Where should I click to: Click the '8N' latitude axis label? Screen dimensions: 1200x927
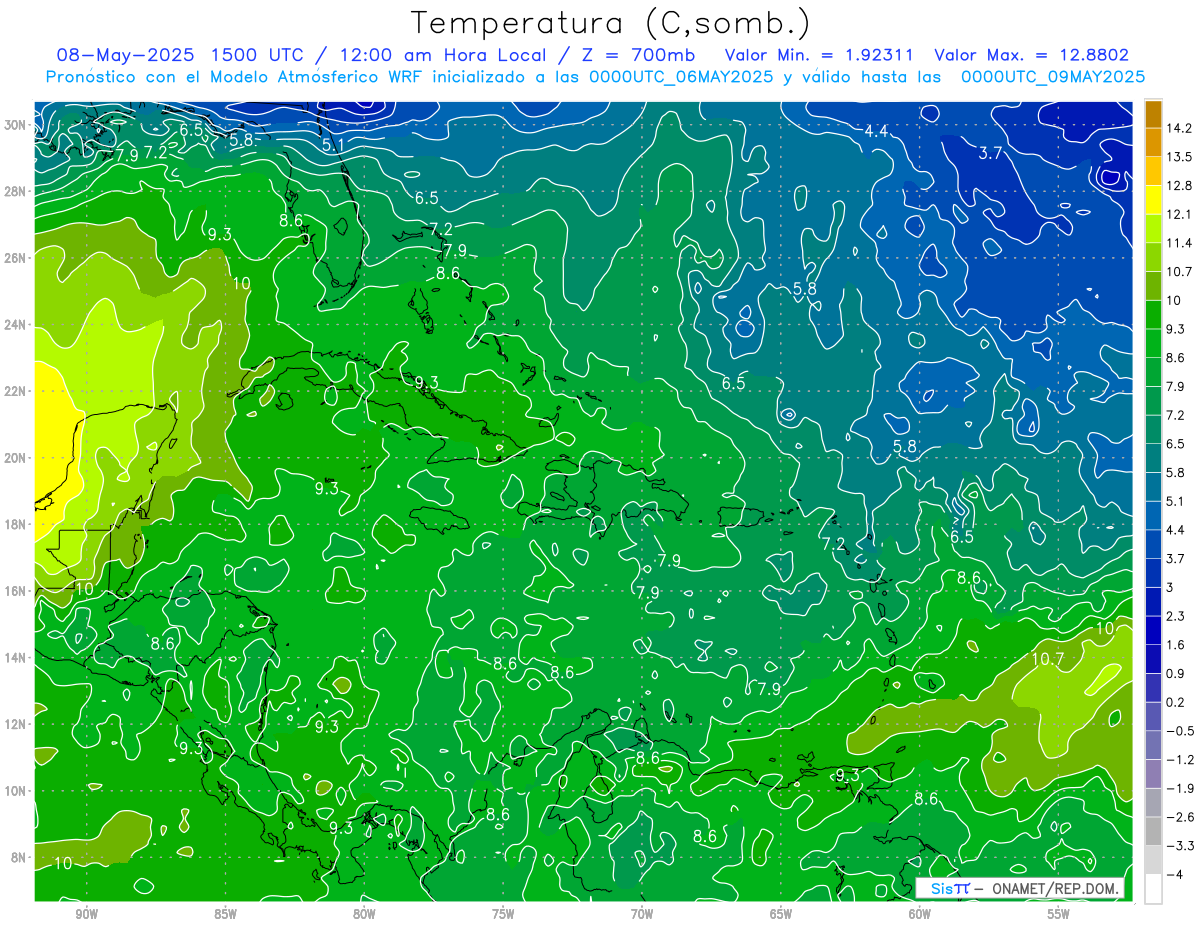pos(18,857)
